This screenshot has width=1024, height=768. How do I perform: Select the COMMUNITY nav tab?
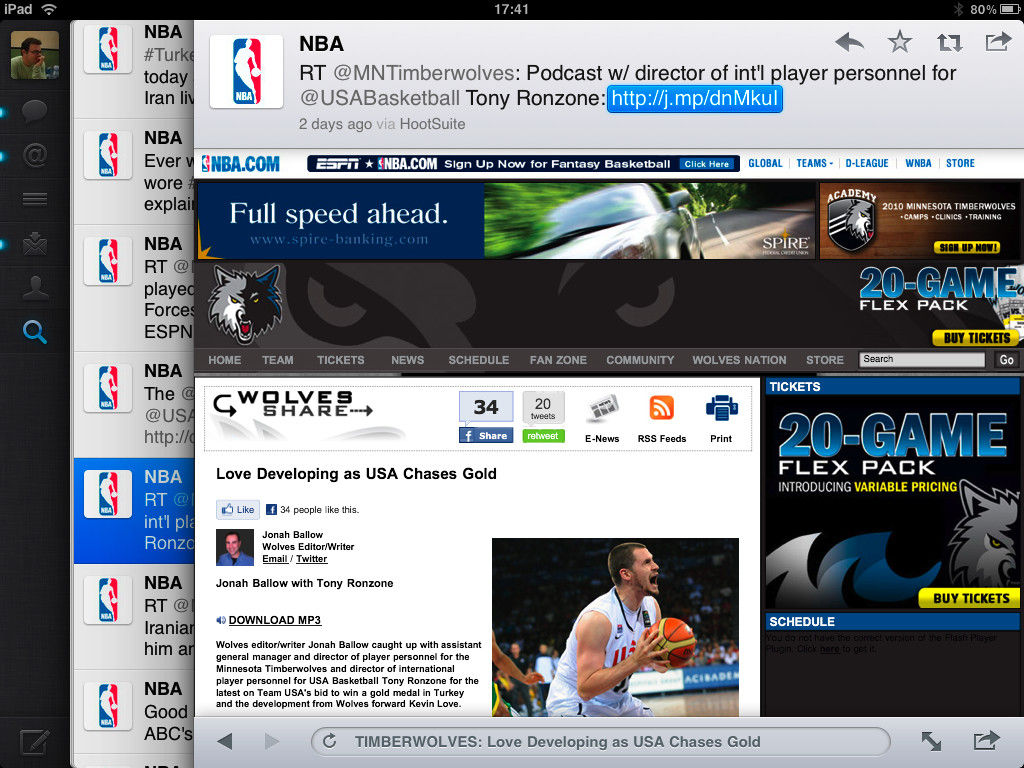point(639,360)
